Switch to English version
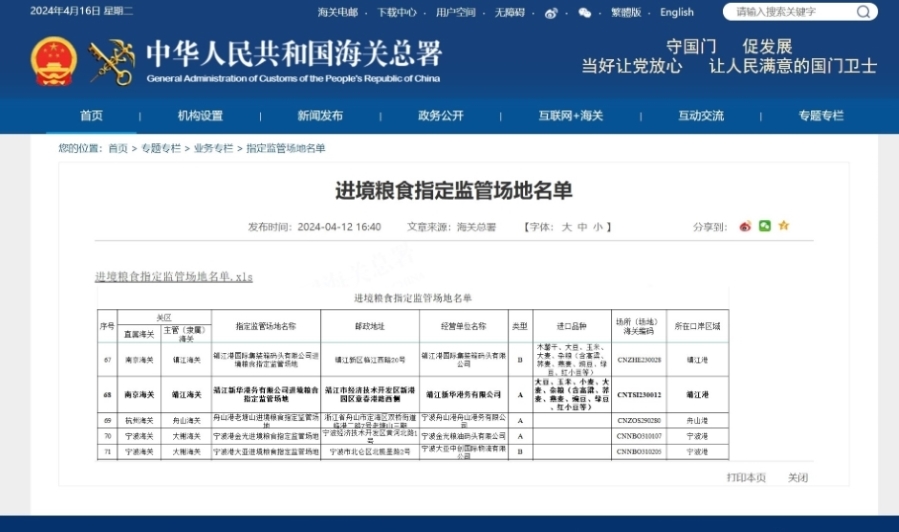The image size is (899, 532). (677, 12)
